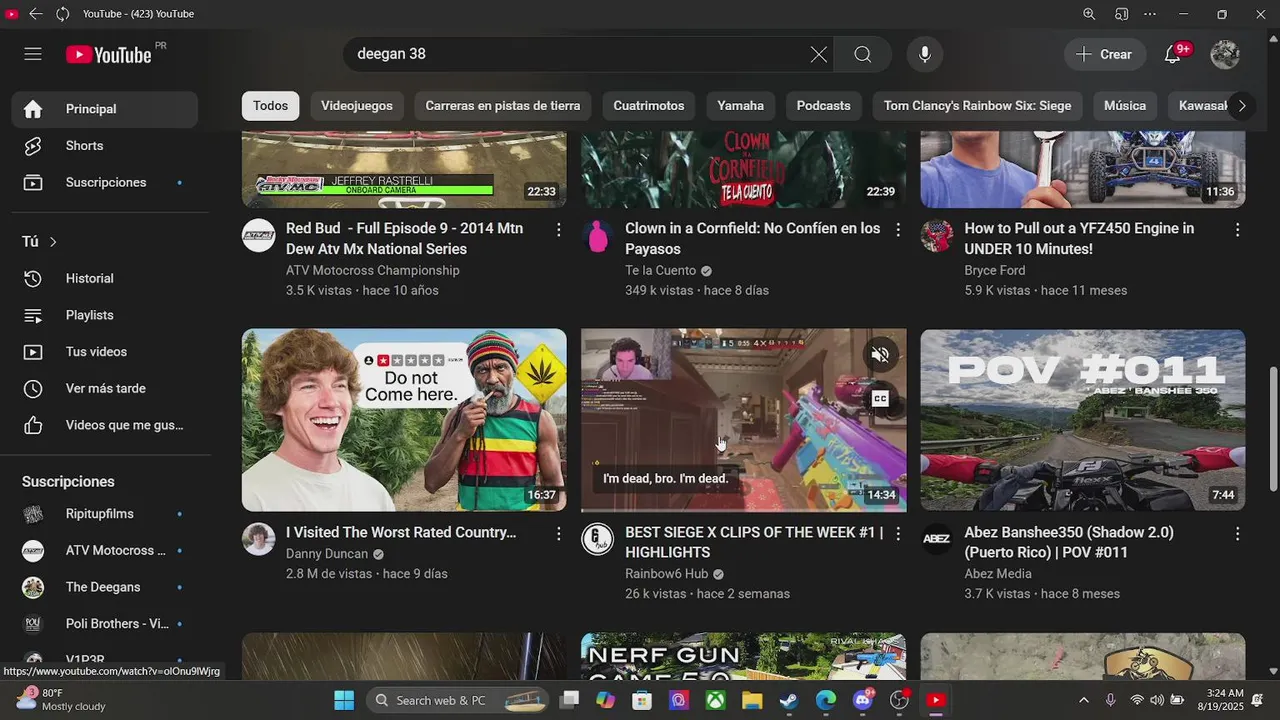This screenshot has height=720, width=1280.
Task: Open options for Worst Rated Country video
Action: (559, 534)
